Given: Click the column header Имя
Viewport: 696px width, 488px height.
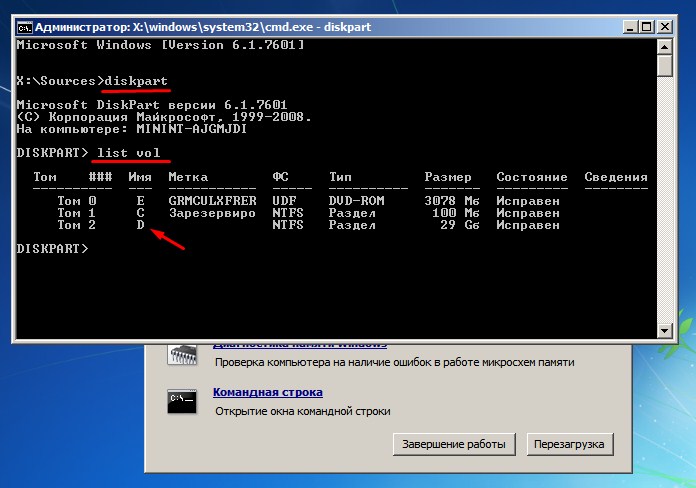Looking at the screenshot, I should coord(140,177).
